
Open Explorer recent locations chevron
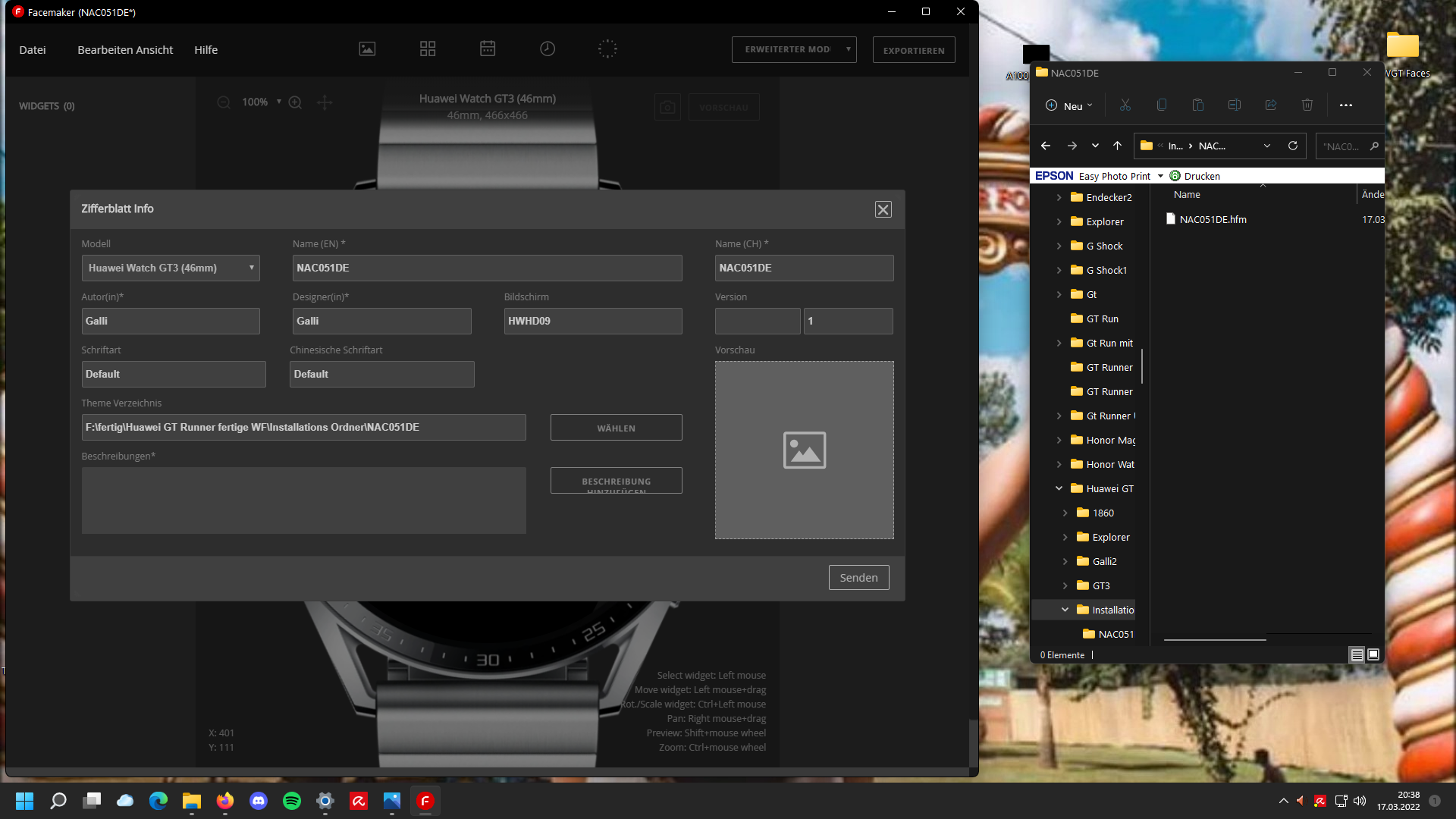point(1095,146)
